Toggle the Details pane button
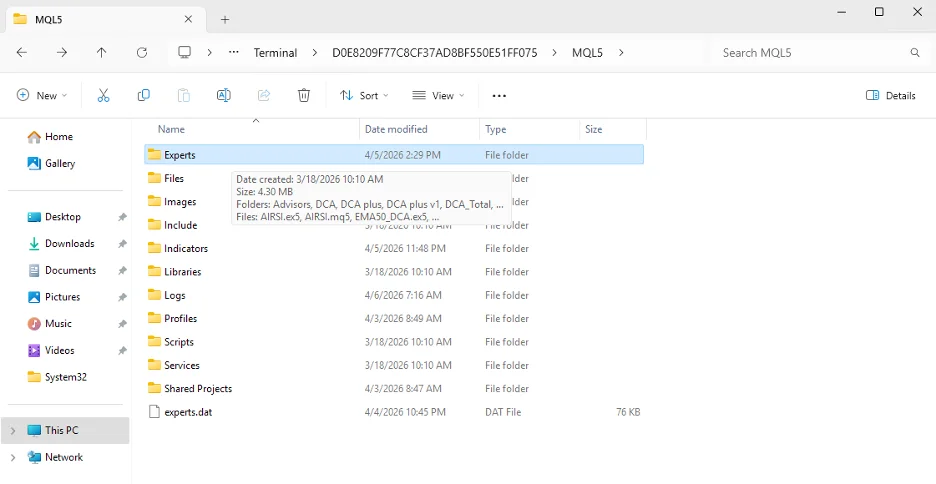This screenshot has width=936, height=484. click(890, 95)
